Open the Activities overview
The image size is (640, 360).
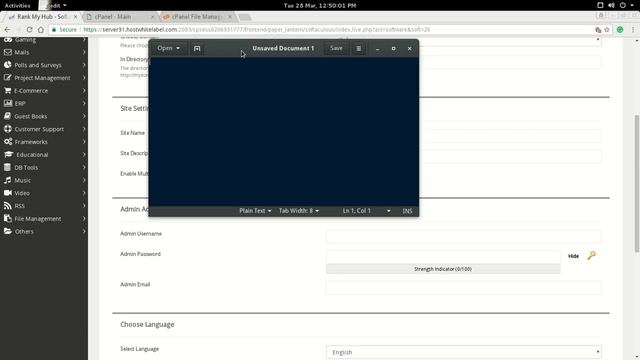17,5
